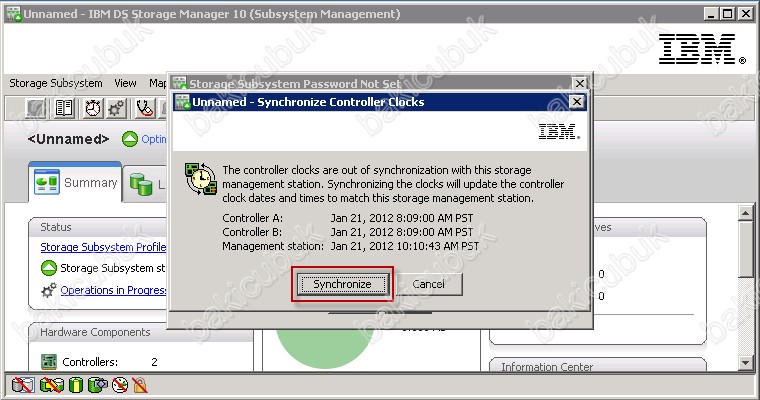Click the green-yellow cylinder status bar icon
Screen dimensions: 760x400
point(76,385)
